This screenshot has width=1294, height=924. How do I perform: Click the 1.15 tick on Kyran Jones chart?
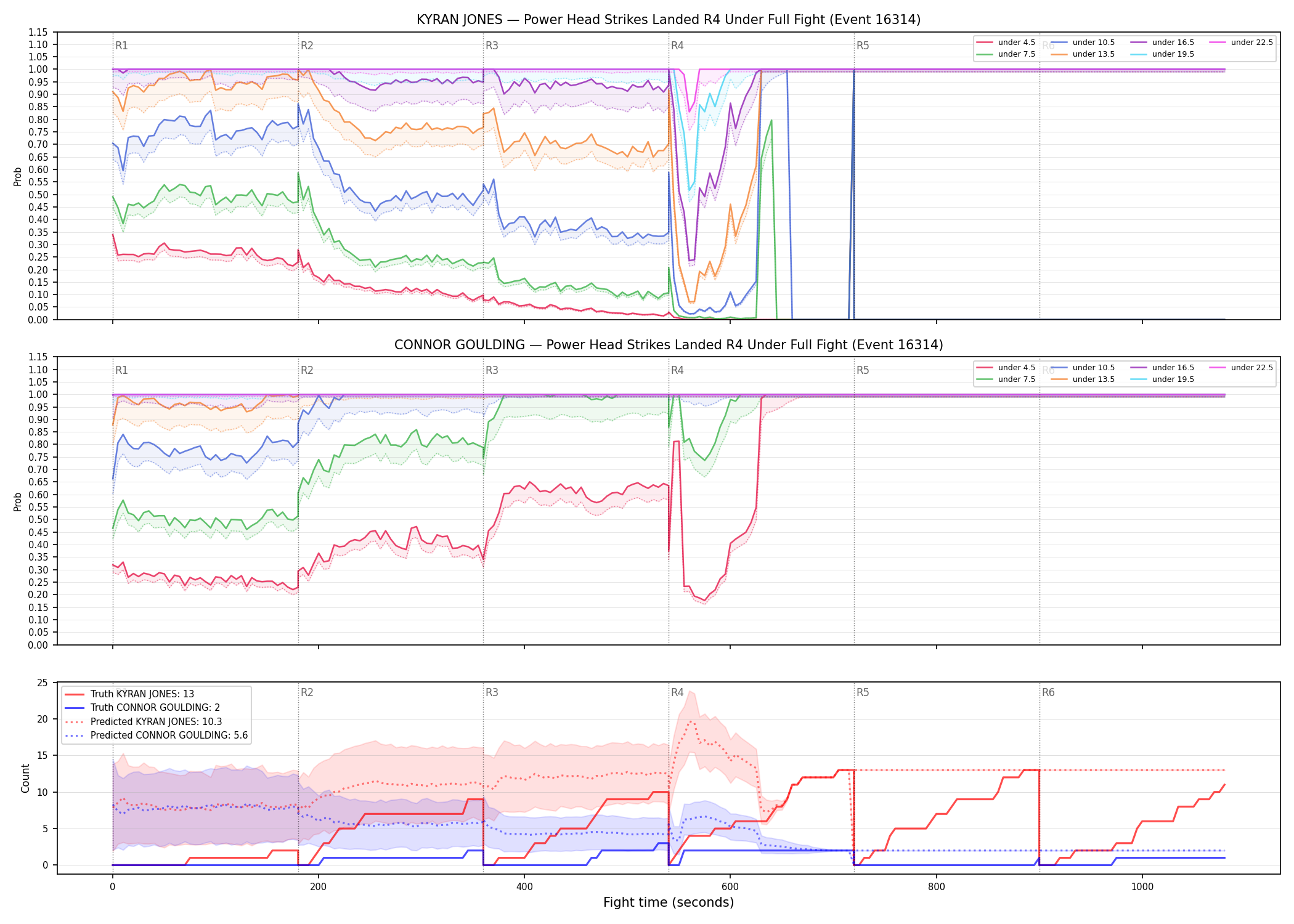(x=38, y=32)
